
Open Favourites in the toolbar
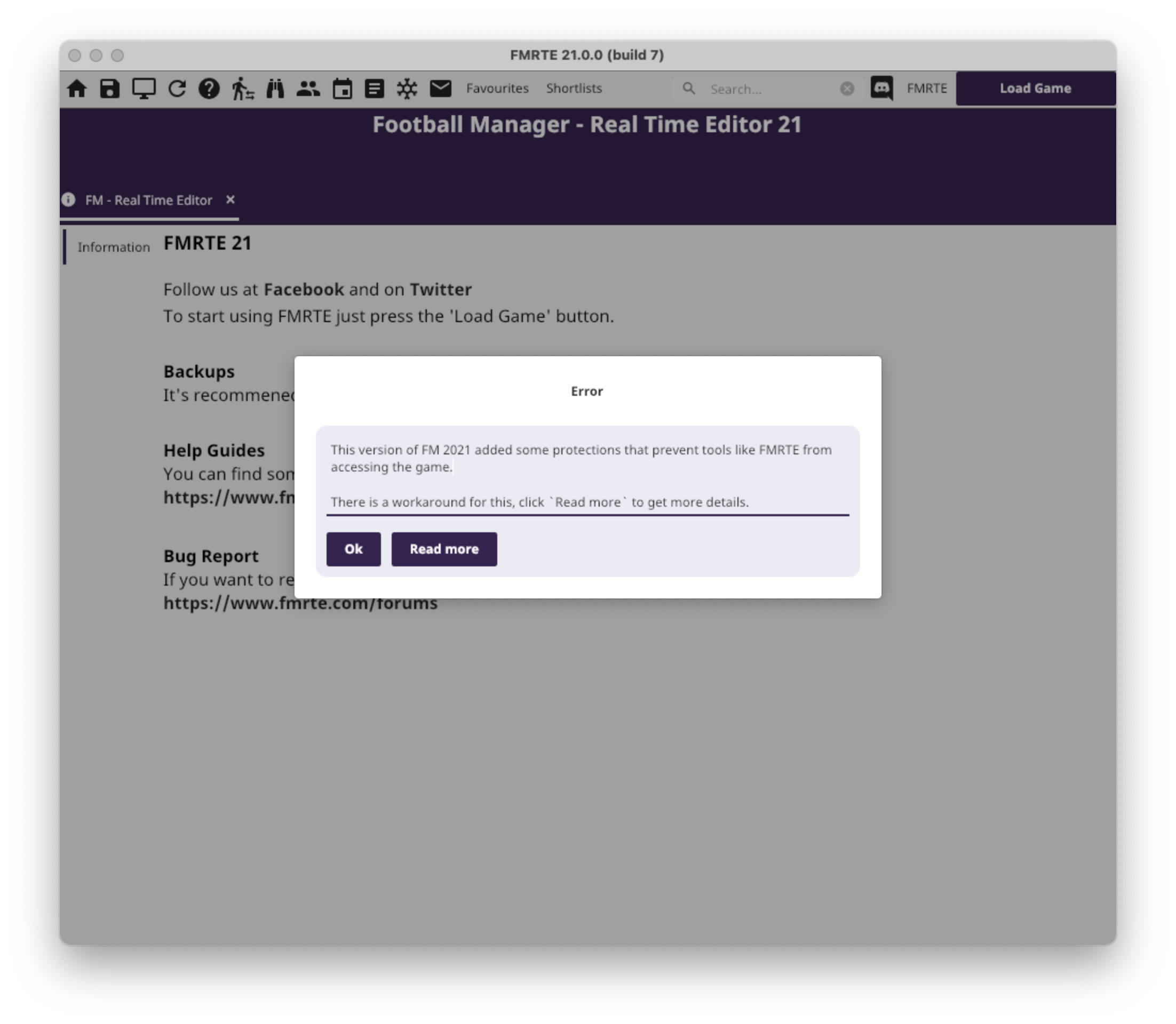pyautogui.click(x=497, y=89)
